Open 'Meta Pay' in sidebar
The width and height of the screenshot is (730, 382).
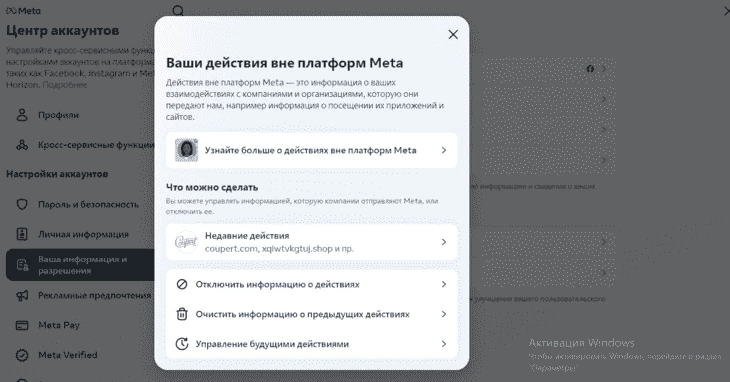click(x=80, y=325)
